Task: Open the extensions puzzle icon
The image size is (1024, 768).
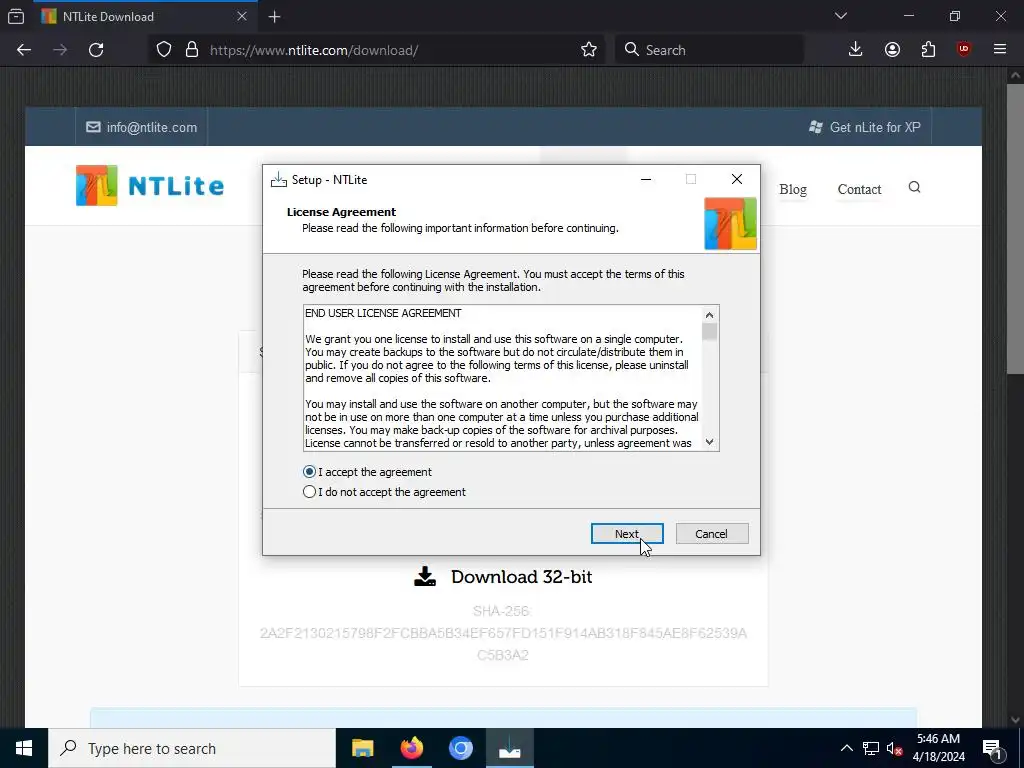Action: [x=928, y=50]
